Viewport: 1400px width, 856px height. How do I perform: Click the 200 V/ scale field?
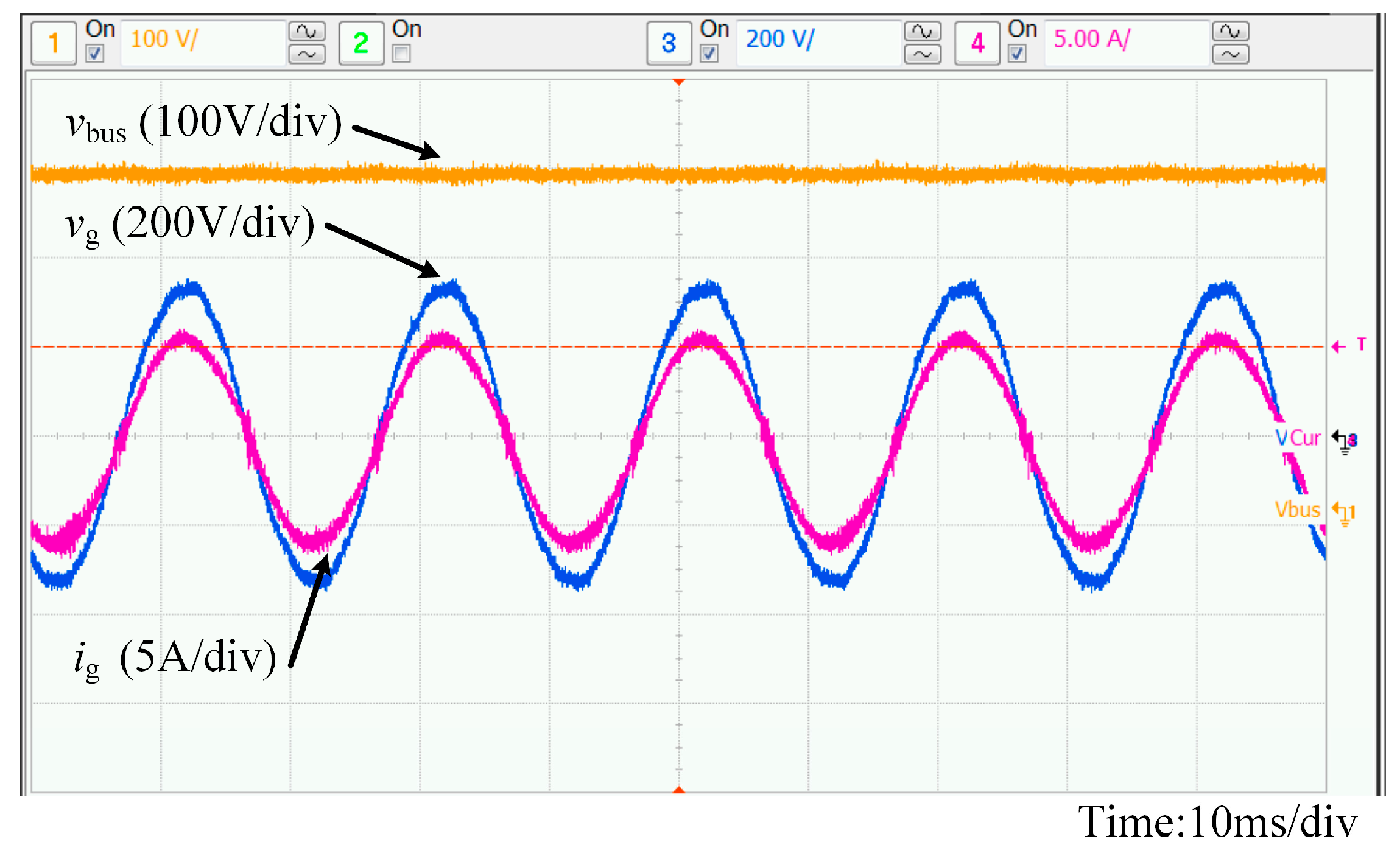coord(818,41)
